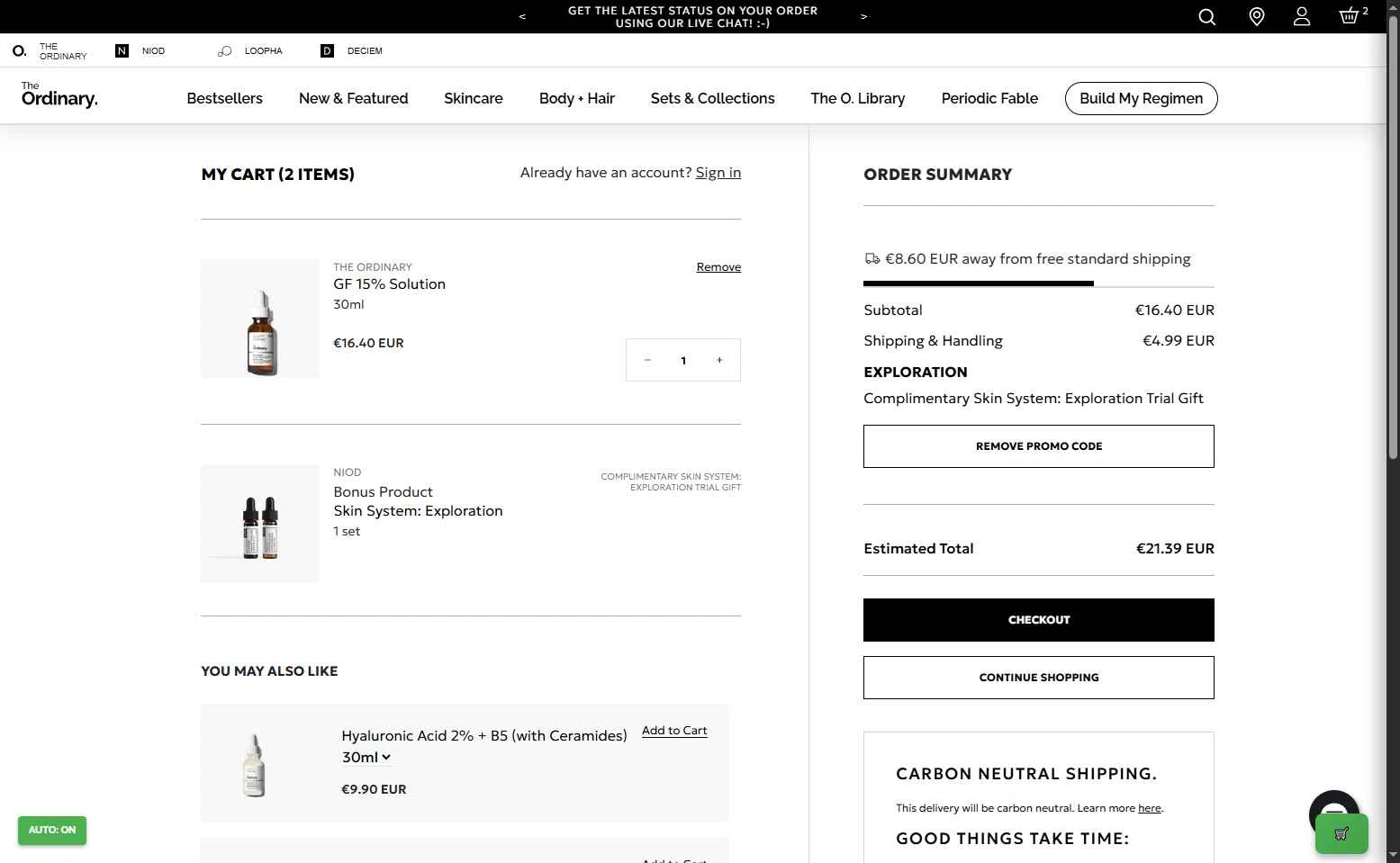Click the Remove Promo Code button
The width and height of the screenshot is (1400, 863).
pyautogui.click(x=1039, y=446)
